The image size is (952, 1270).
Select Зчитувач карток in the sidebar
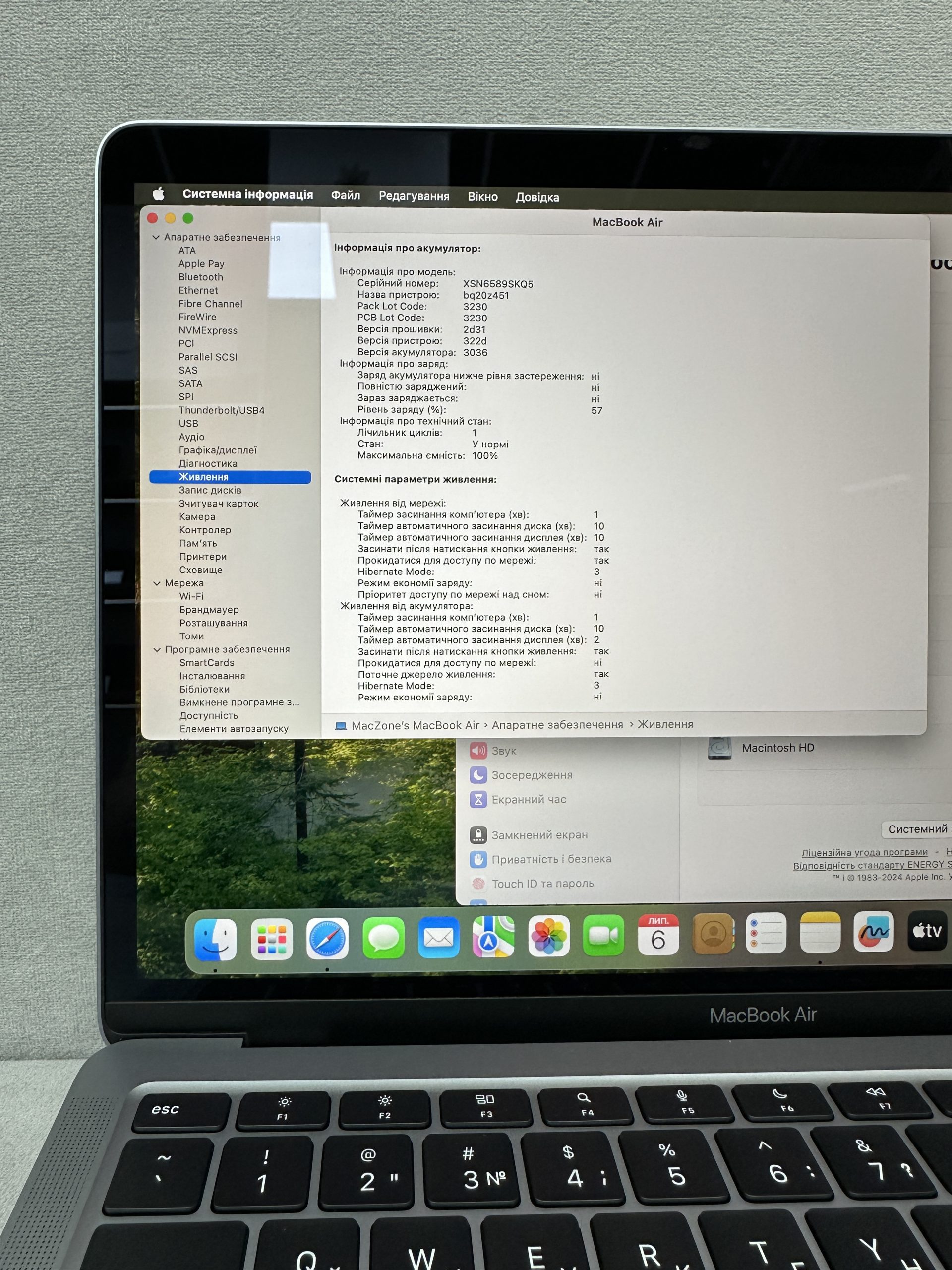click(x=219, y=504)
